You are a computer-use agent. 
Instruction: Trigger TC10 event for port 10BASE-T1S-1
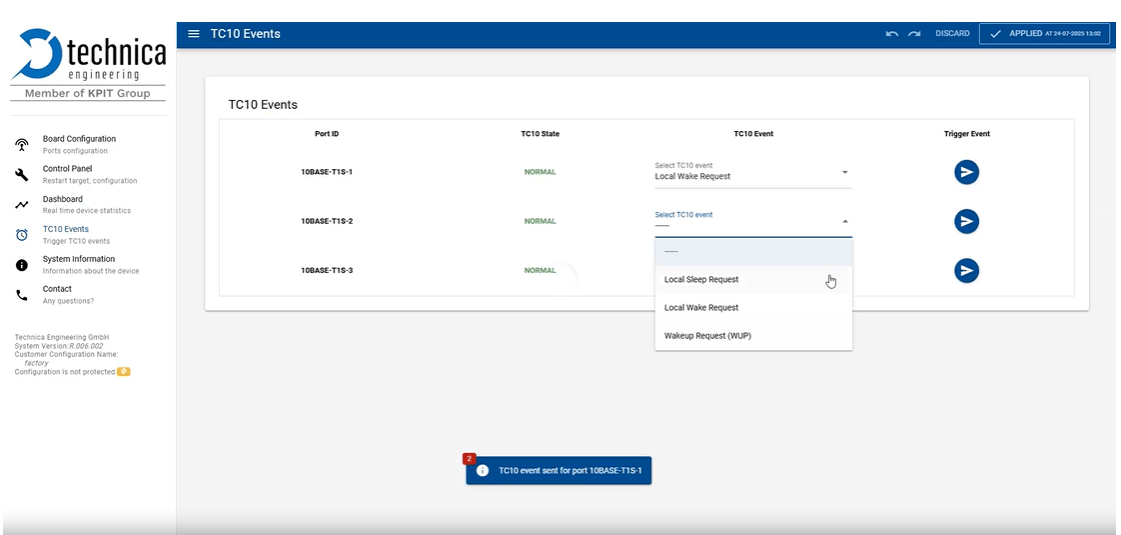tap(966, 172)
